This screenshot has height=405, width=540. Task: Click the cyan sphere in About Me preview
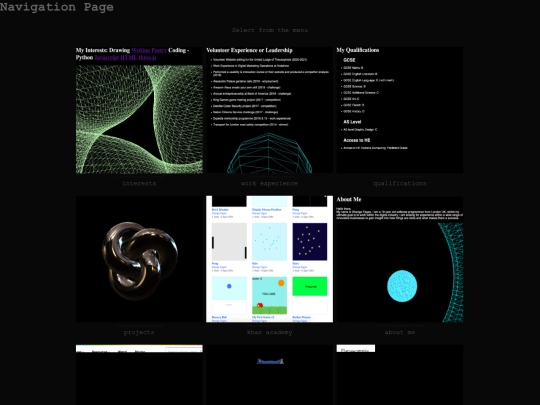tap(402, 286)
